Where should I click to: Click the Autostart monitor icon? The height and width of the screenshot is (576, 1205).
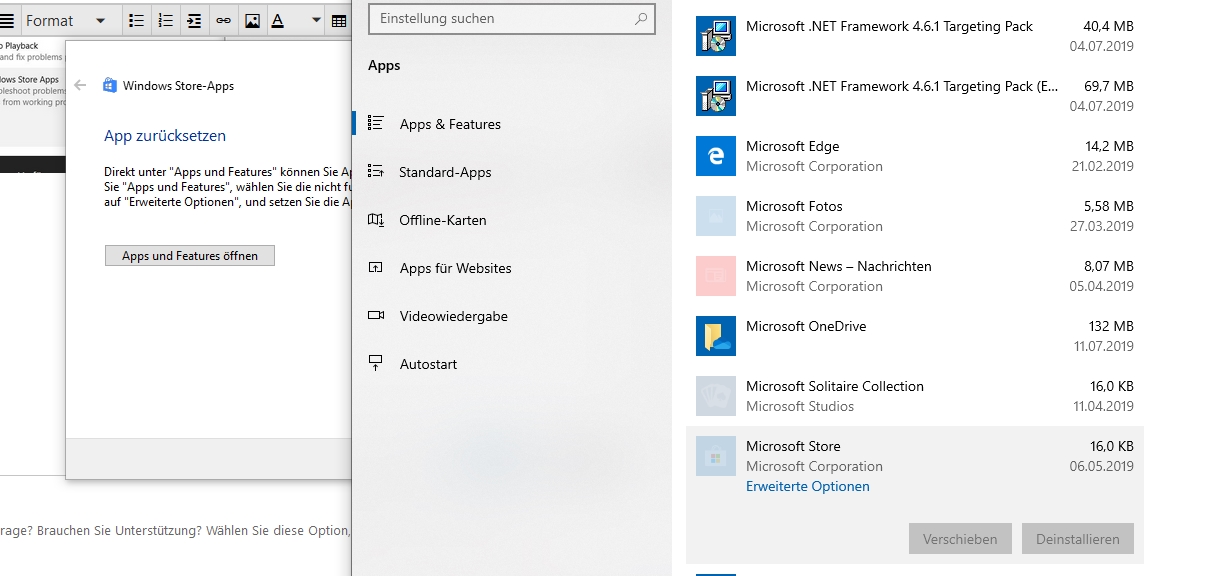(376, 363)
